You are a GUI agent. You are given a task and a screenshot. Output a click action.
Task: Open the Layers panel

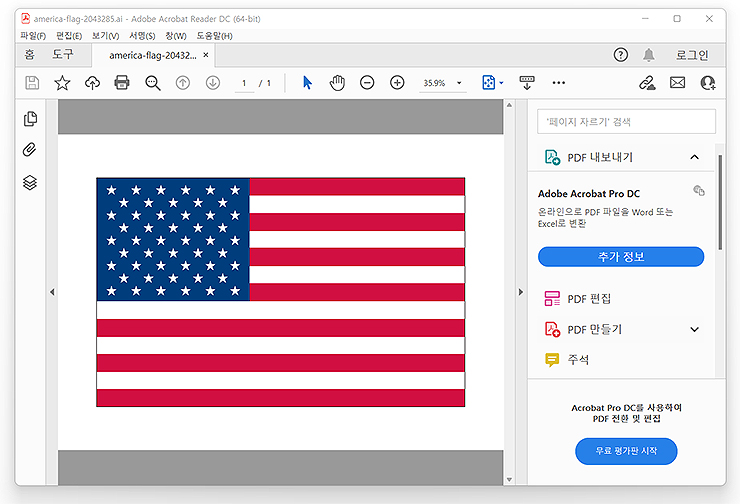30,183
